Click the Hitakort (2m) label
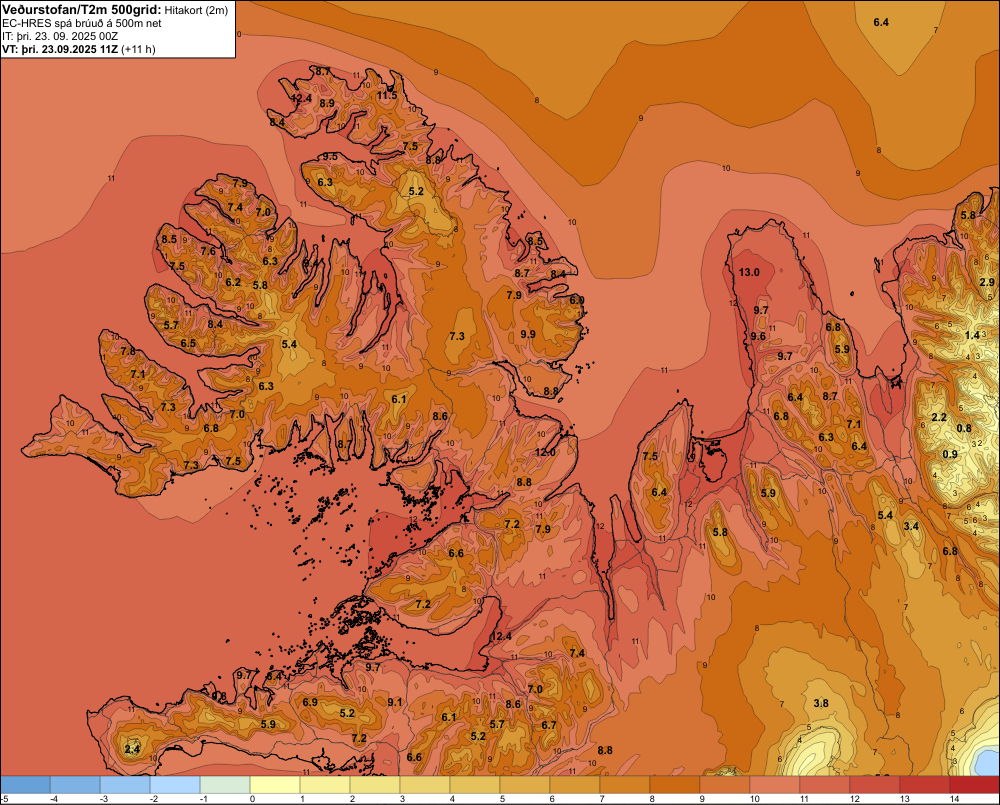This screenshot has width=1000, height=805. coord(196,10)
